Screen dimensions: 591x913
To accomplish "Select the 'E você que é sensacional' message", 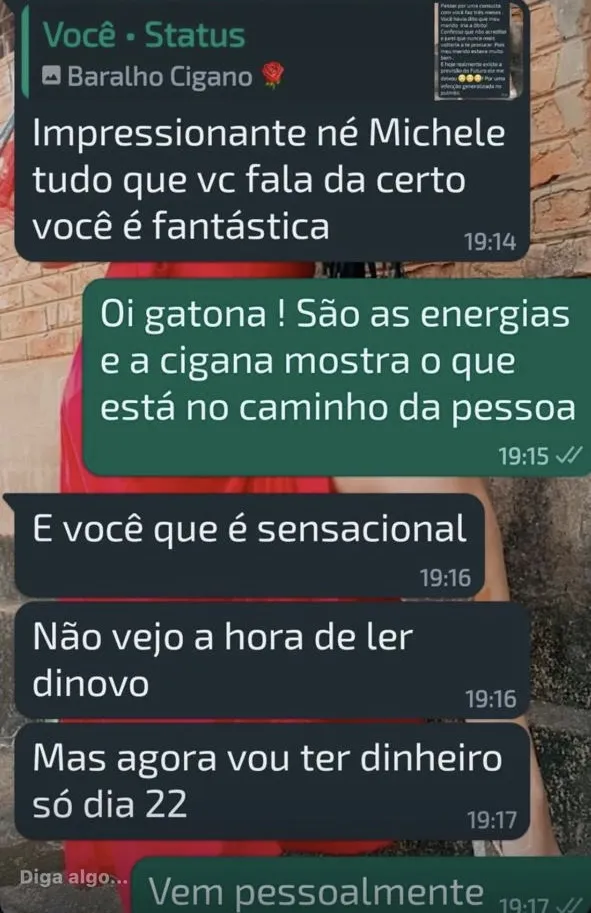I will coord(249,545).
